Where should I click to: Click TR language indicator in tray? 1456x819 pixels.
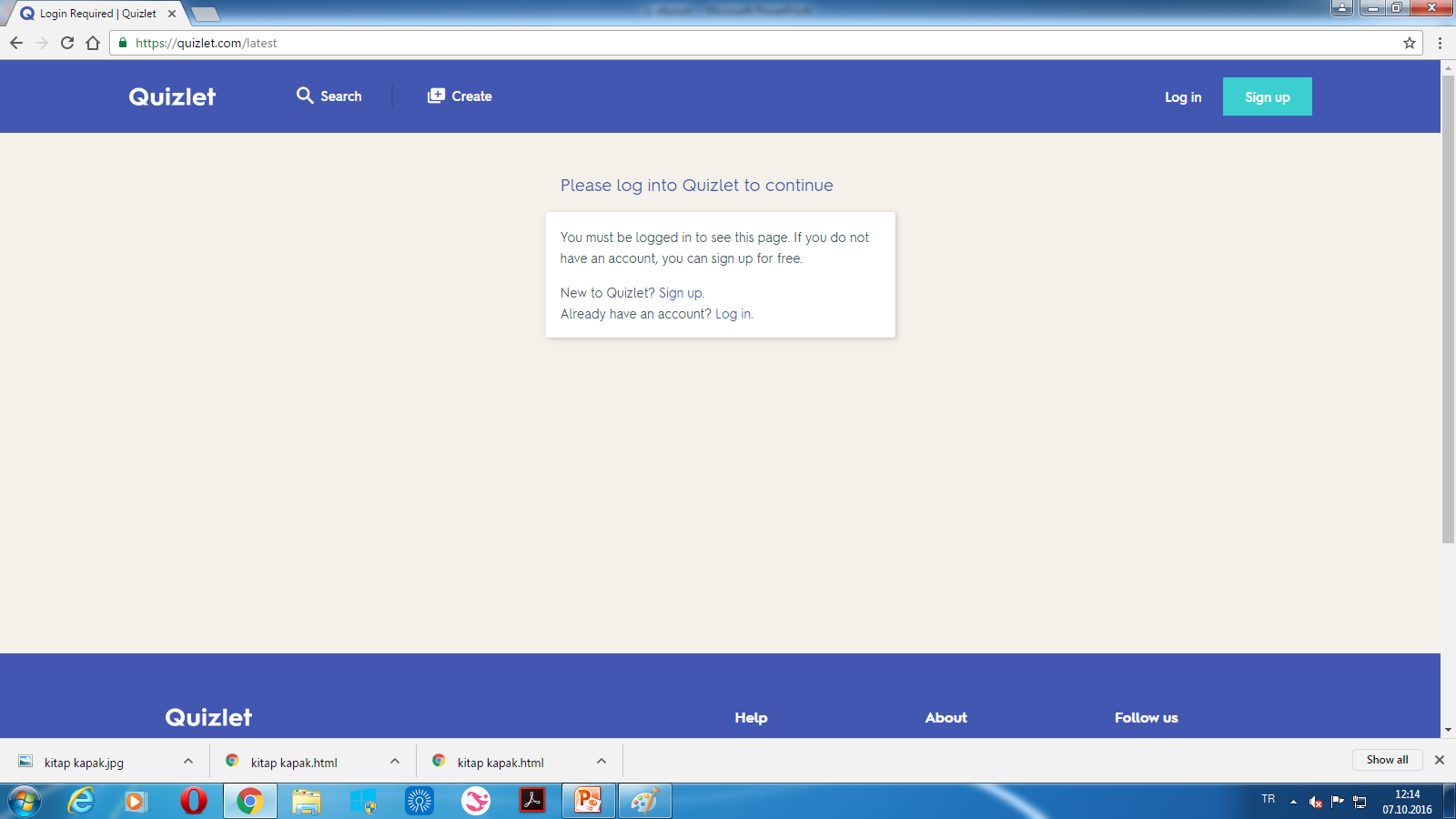(x=1269, y=799)
